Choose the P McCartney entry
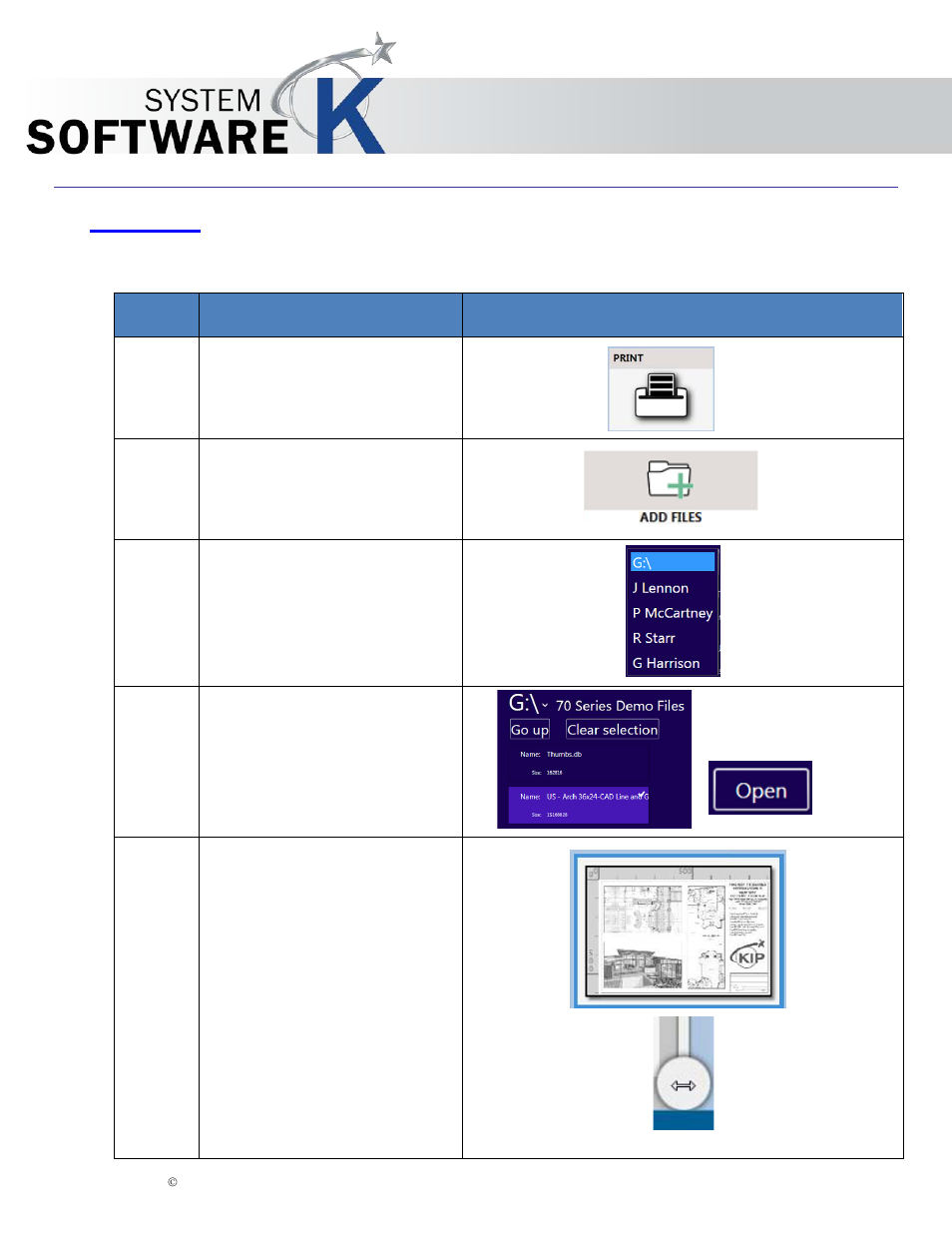 673,613
